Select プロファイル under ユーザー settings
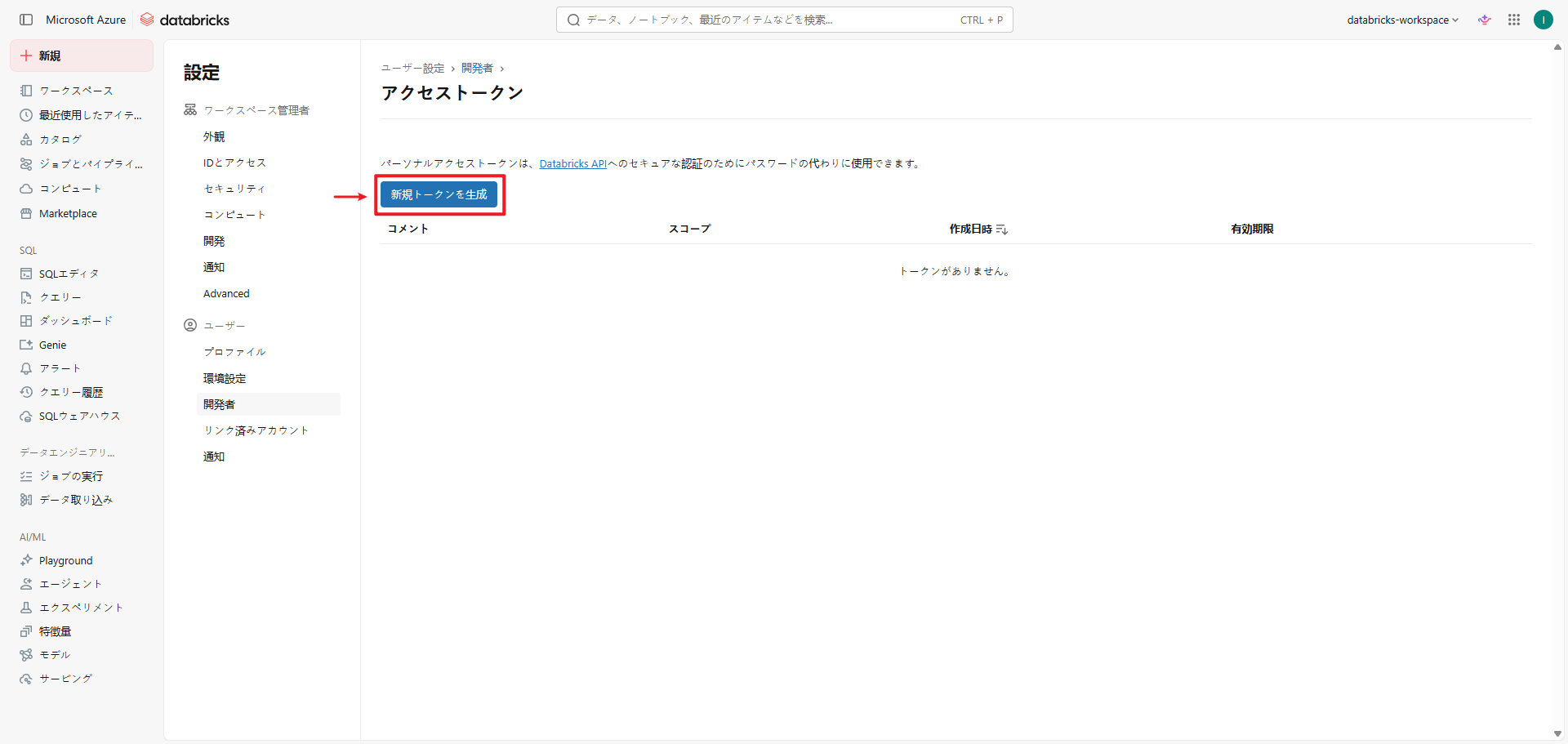The image size is (1568, 744). coord(234,352)
